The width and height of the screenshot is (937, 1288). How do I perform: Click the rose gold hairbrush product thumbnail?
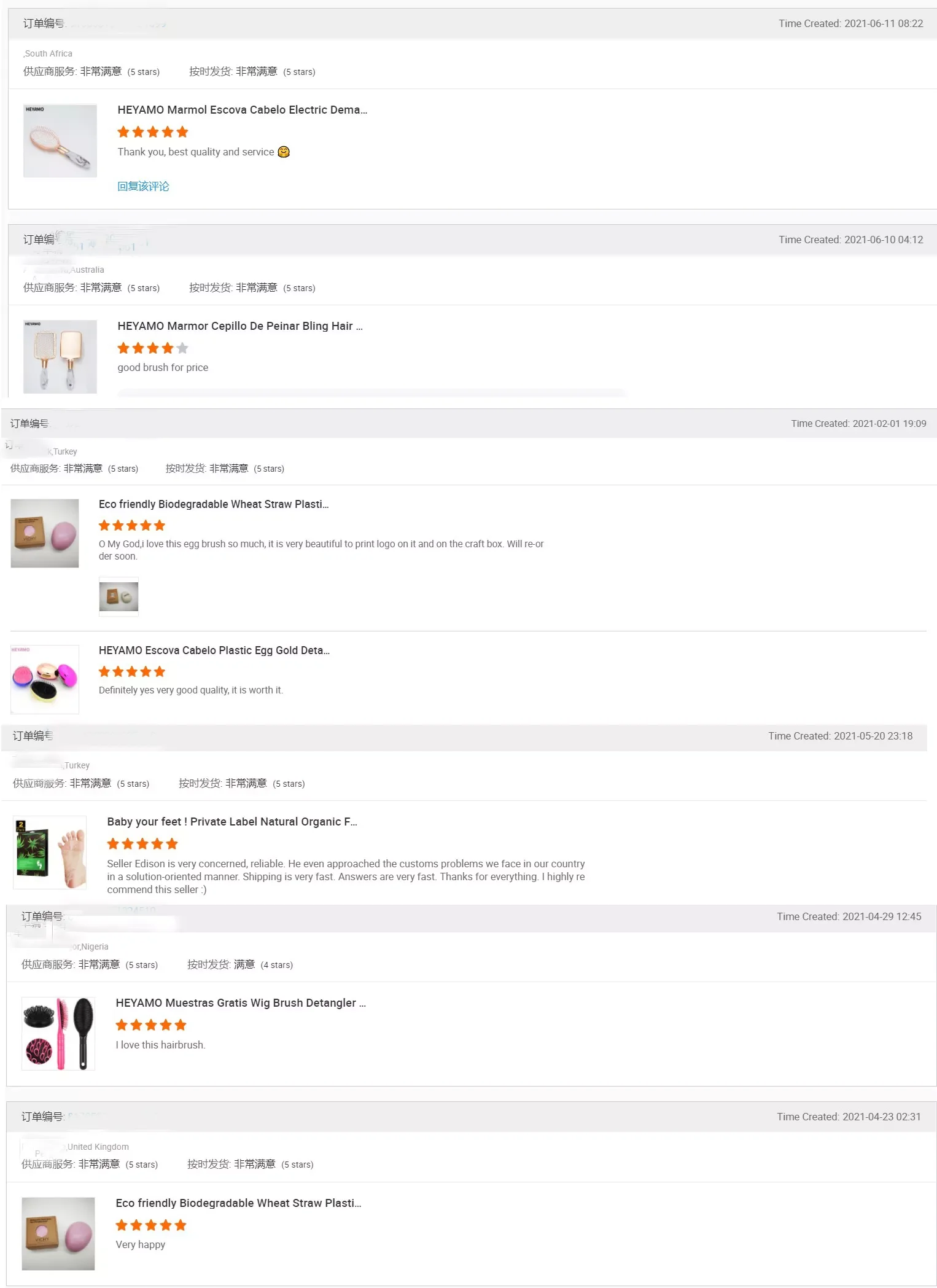[60, 141]
